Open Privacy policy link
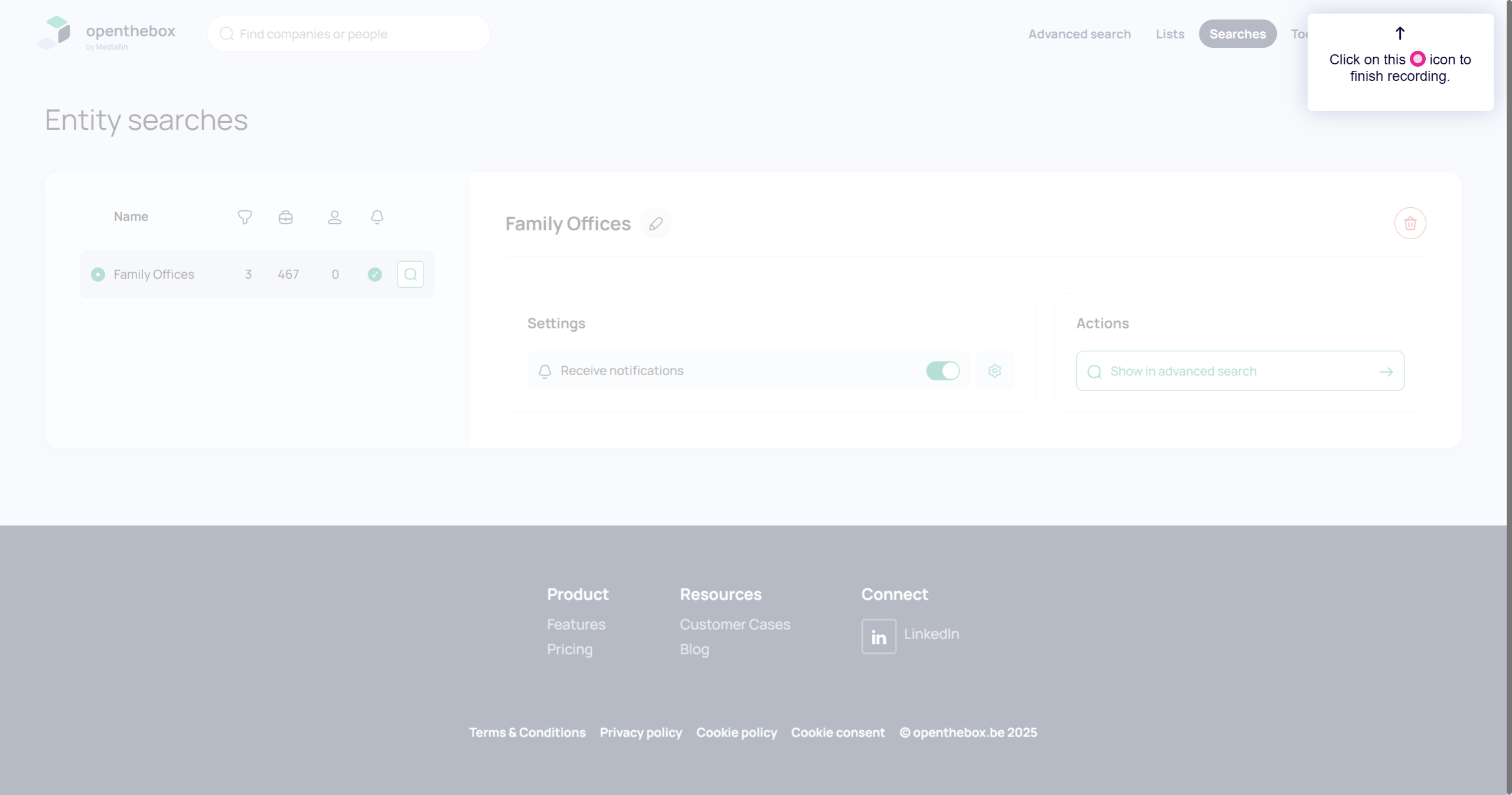 tap(641, 732)
